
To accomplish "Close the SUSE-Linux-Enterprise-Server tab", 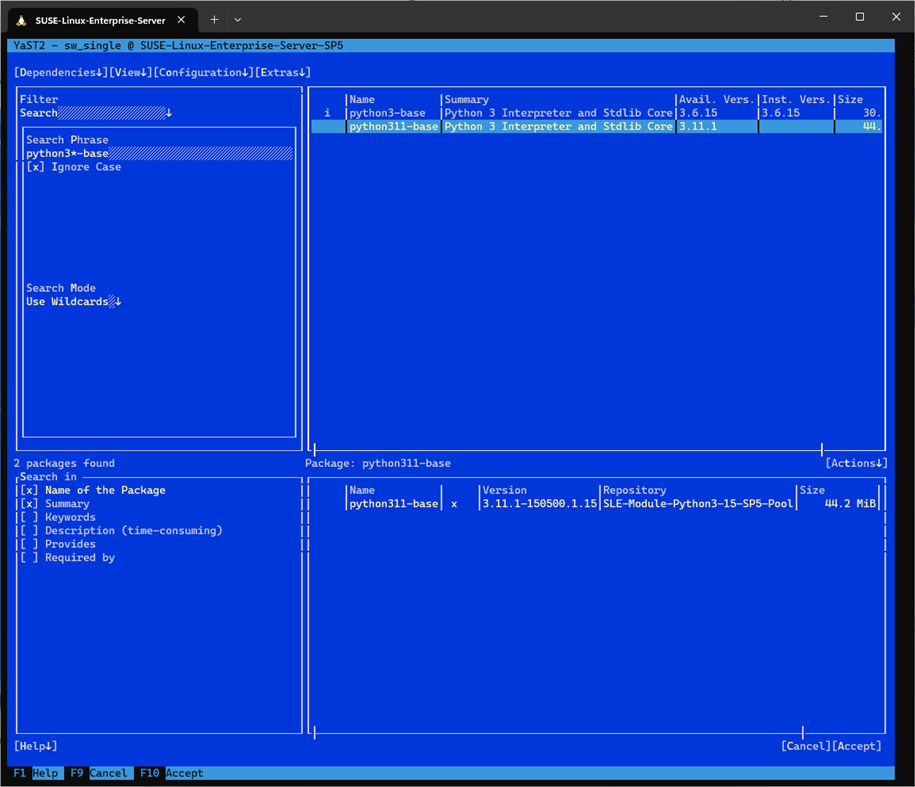I will pyautogui.click(x=181, y=20).
